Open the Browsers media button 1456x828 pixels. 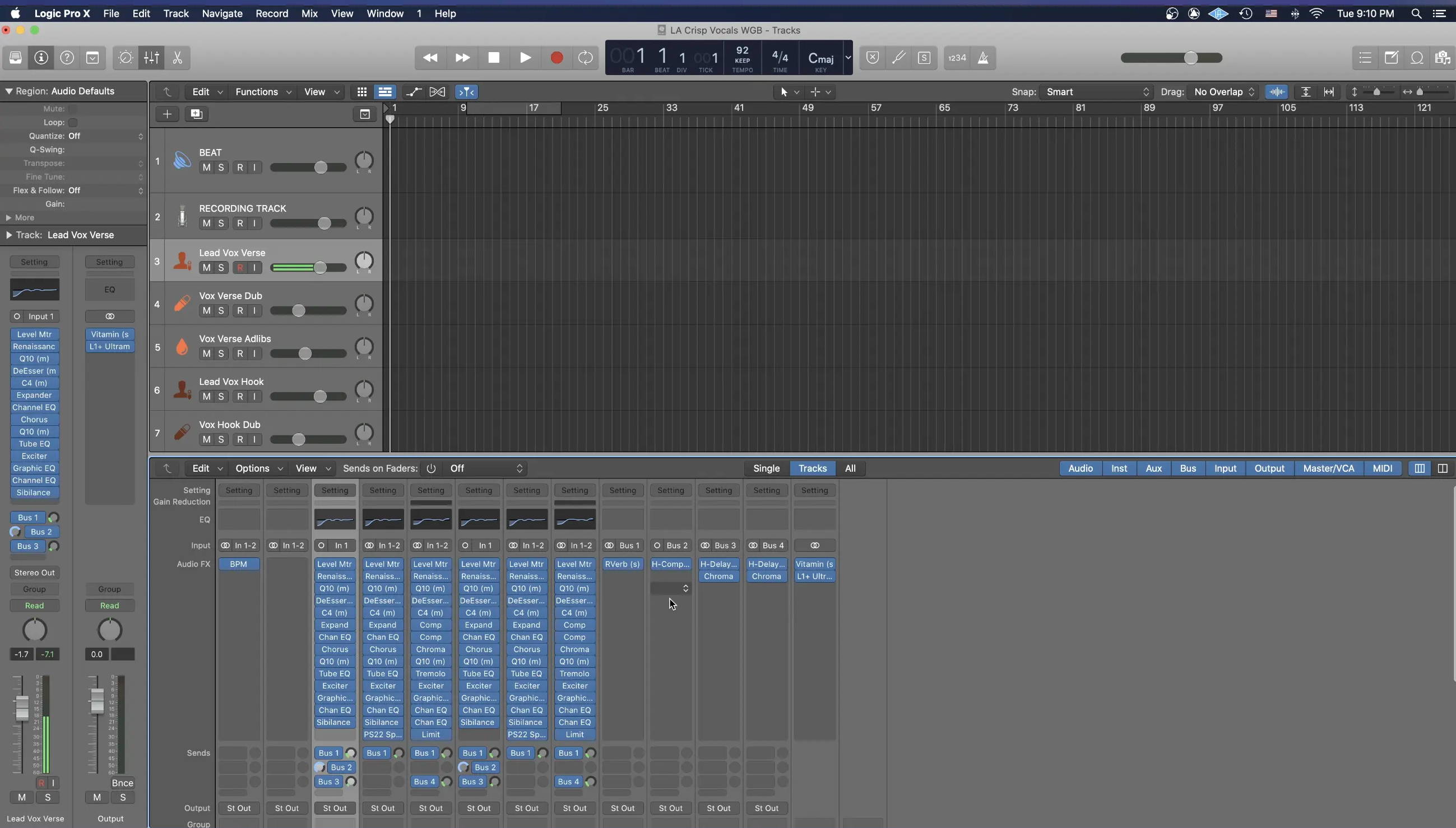[x=1443, y=58]
